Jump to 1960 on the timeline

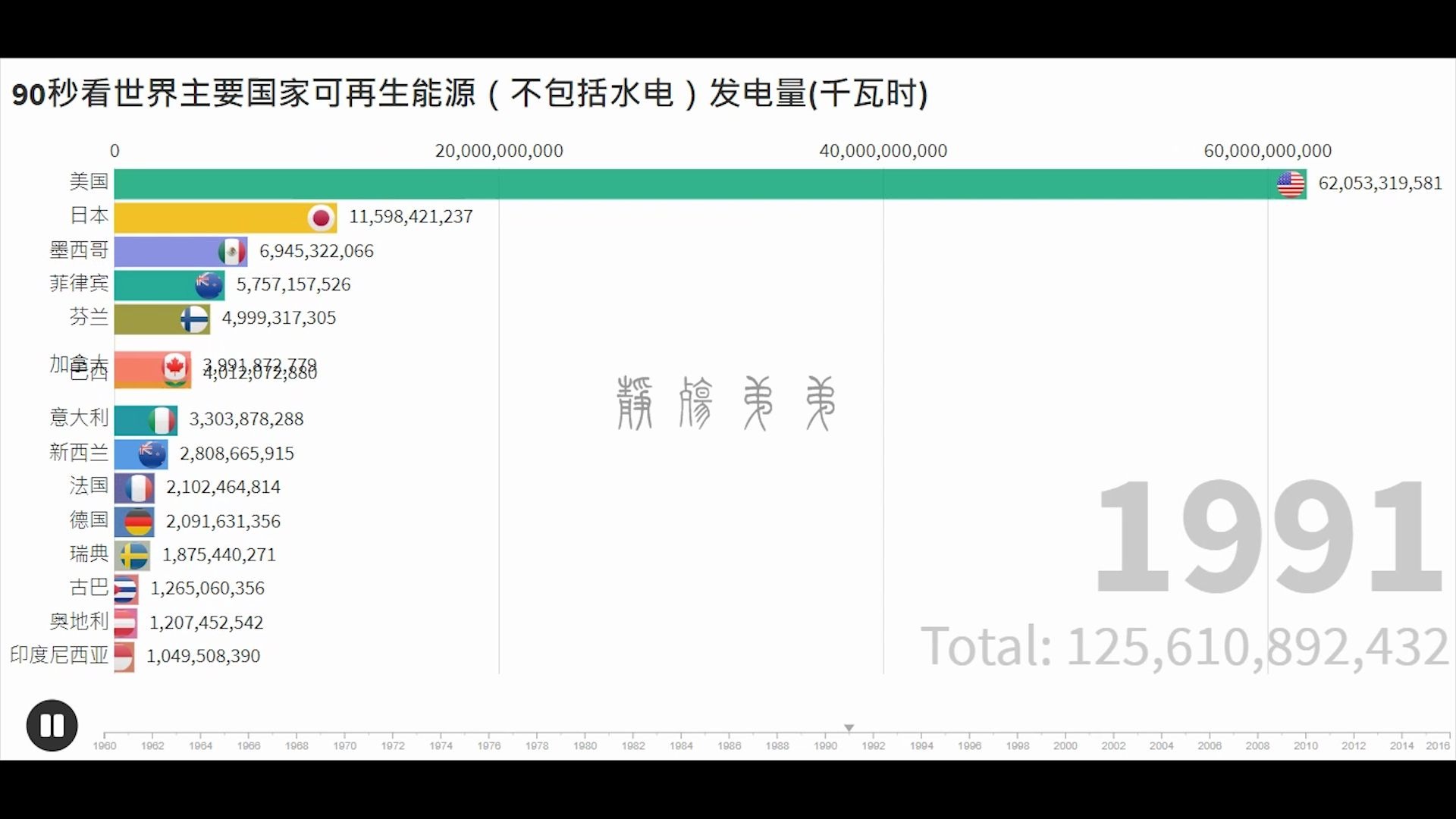(105, 745)
